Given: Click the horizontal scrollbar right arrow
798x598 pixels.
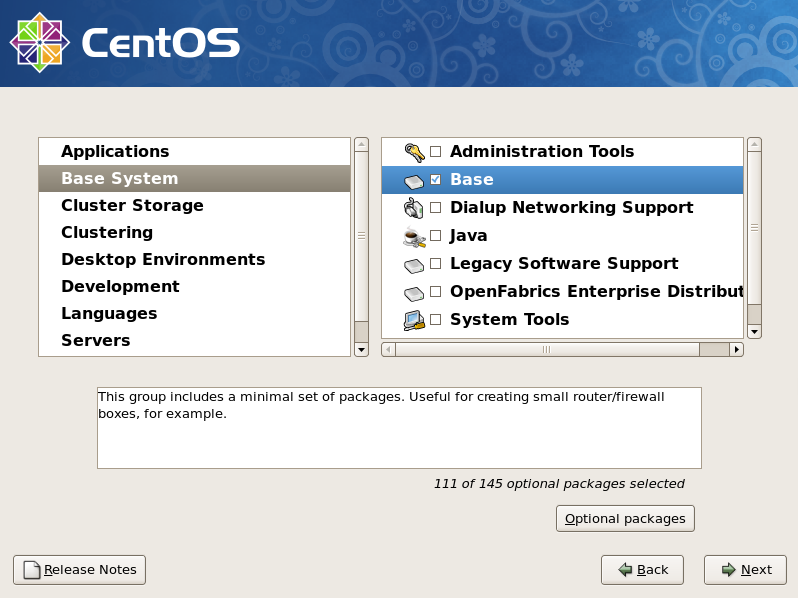Looking at the screenshot, I should 736,350.
